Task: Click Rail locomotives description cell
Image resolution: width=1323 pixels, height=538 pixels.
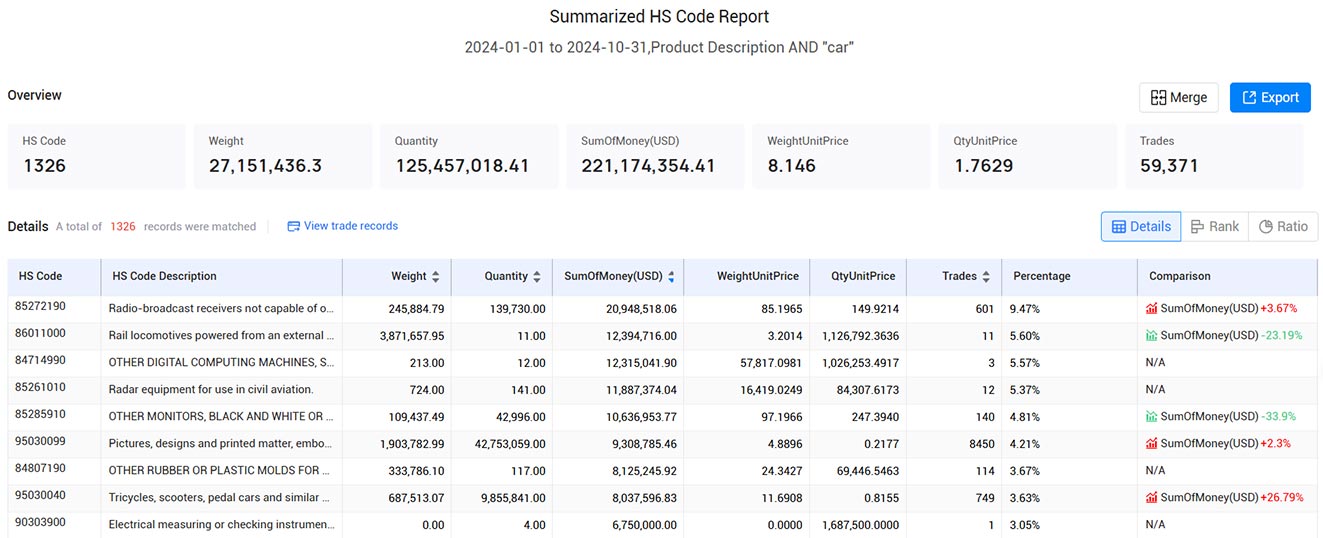Action: coord(222,336)
